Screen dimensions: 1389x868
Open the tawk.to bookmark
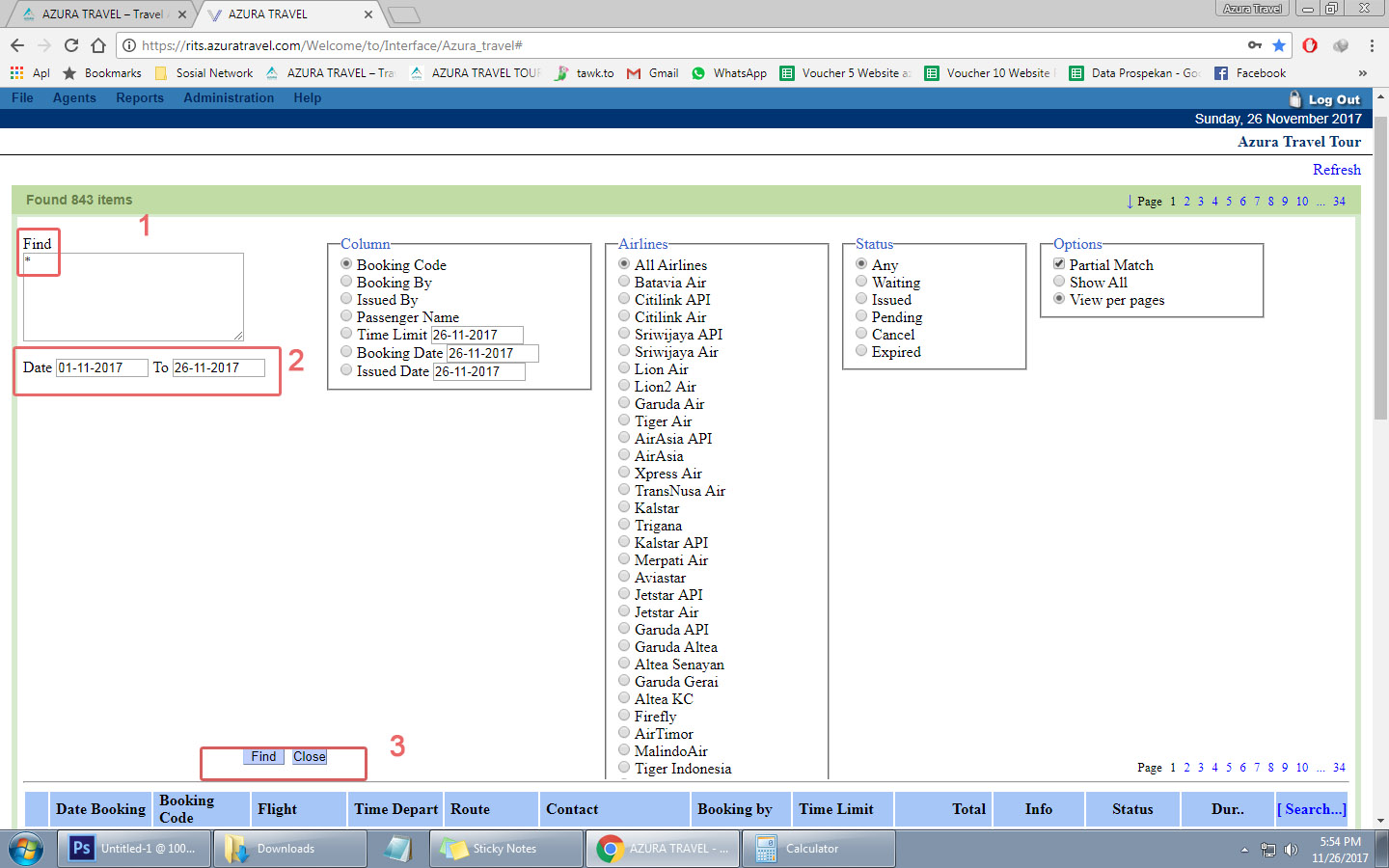[585, 72]
